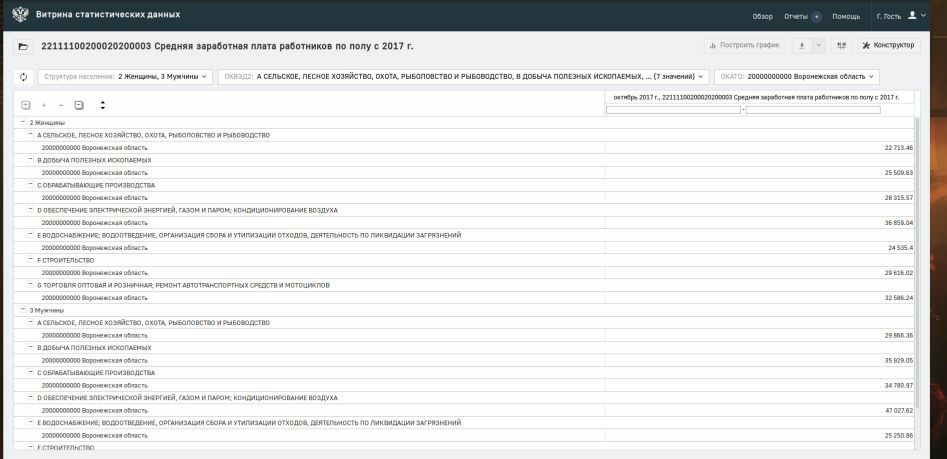Select the value 25 250.86
The height and width of the screenshot is (459, 947).
tap(899, 435)
